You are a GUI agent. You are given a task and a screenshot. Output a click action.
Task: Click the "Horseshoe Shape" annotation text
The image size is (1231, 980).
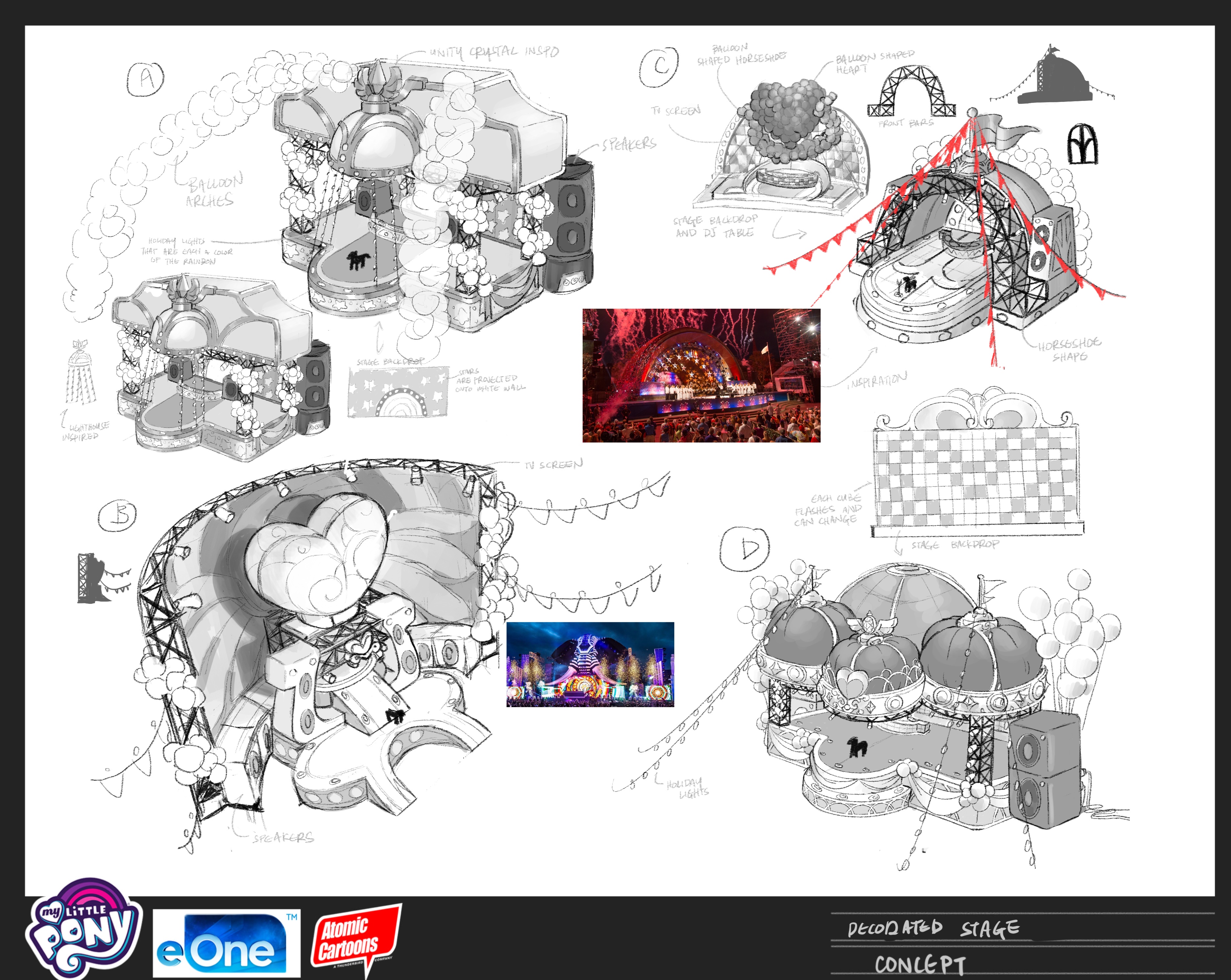pos(1068,349)
